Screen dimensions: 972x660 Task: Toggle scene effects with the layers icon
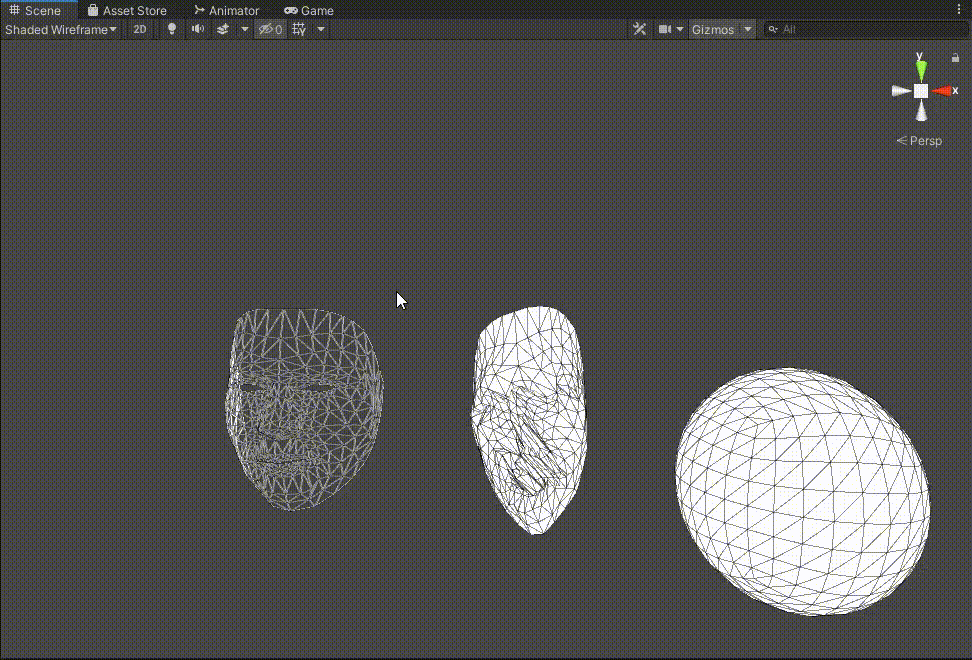223,29
